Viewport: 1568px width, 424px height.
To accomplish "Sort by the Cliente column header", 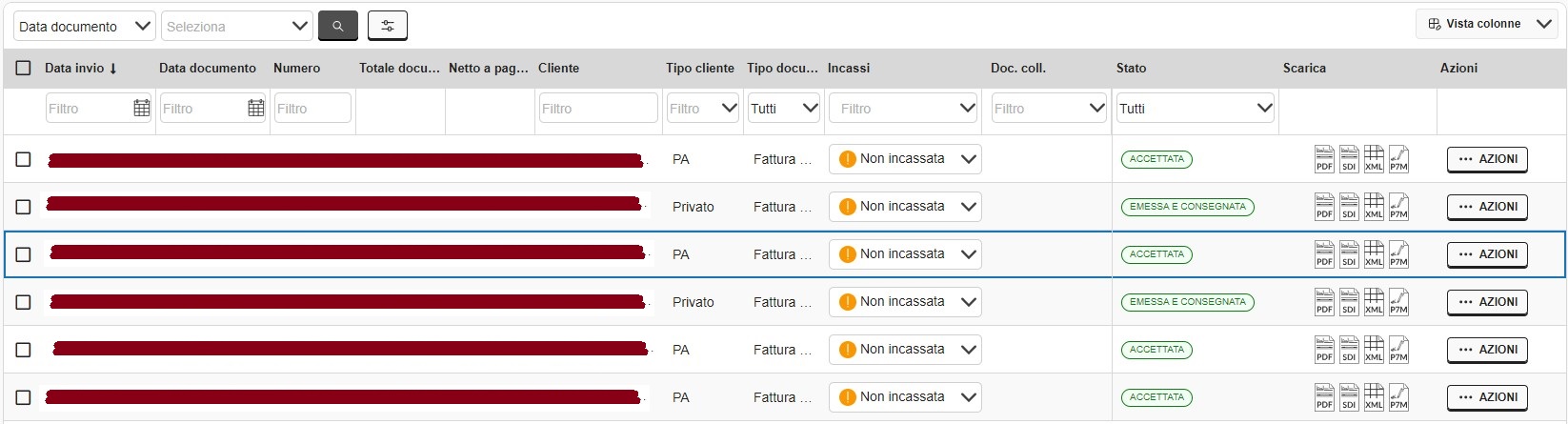I will [558, 68].
